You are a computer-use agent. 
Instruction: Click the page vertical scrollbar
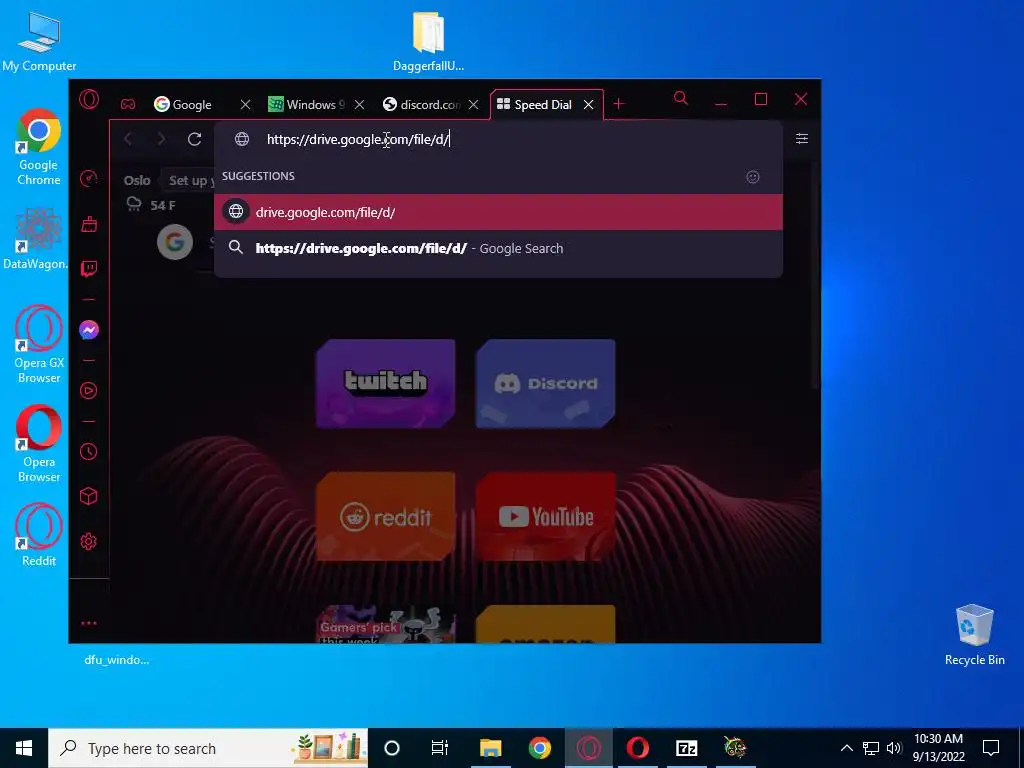(815, 274)
